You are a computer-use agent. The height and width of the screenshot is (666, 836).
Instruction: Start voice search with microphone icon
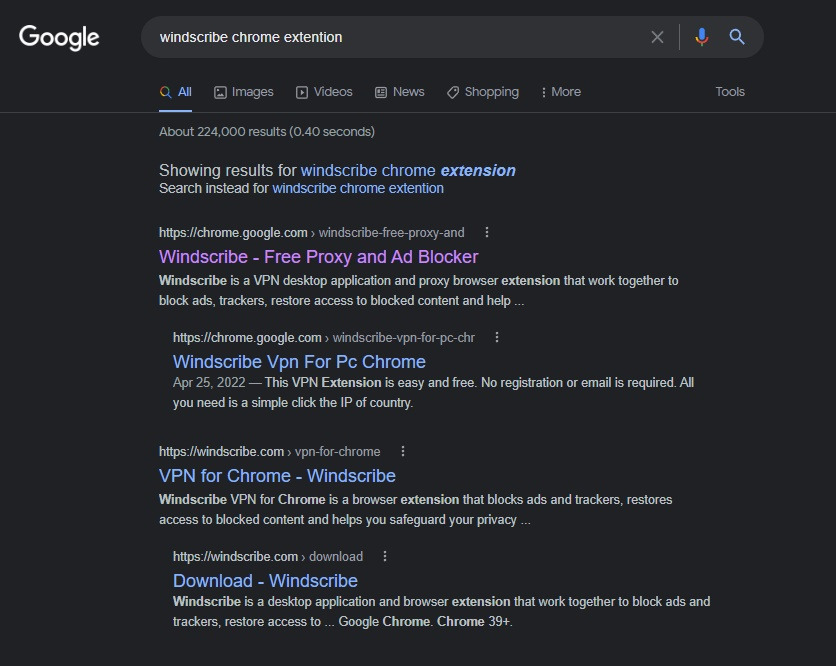point(702,37)
